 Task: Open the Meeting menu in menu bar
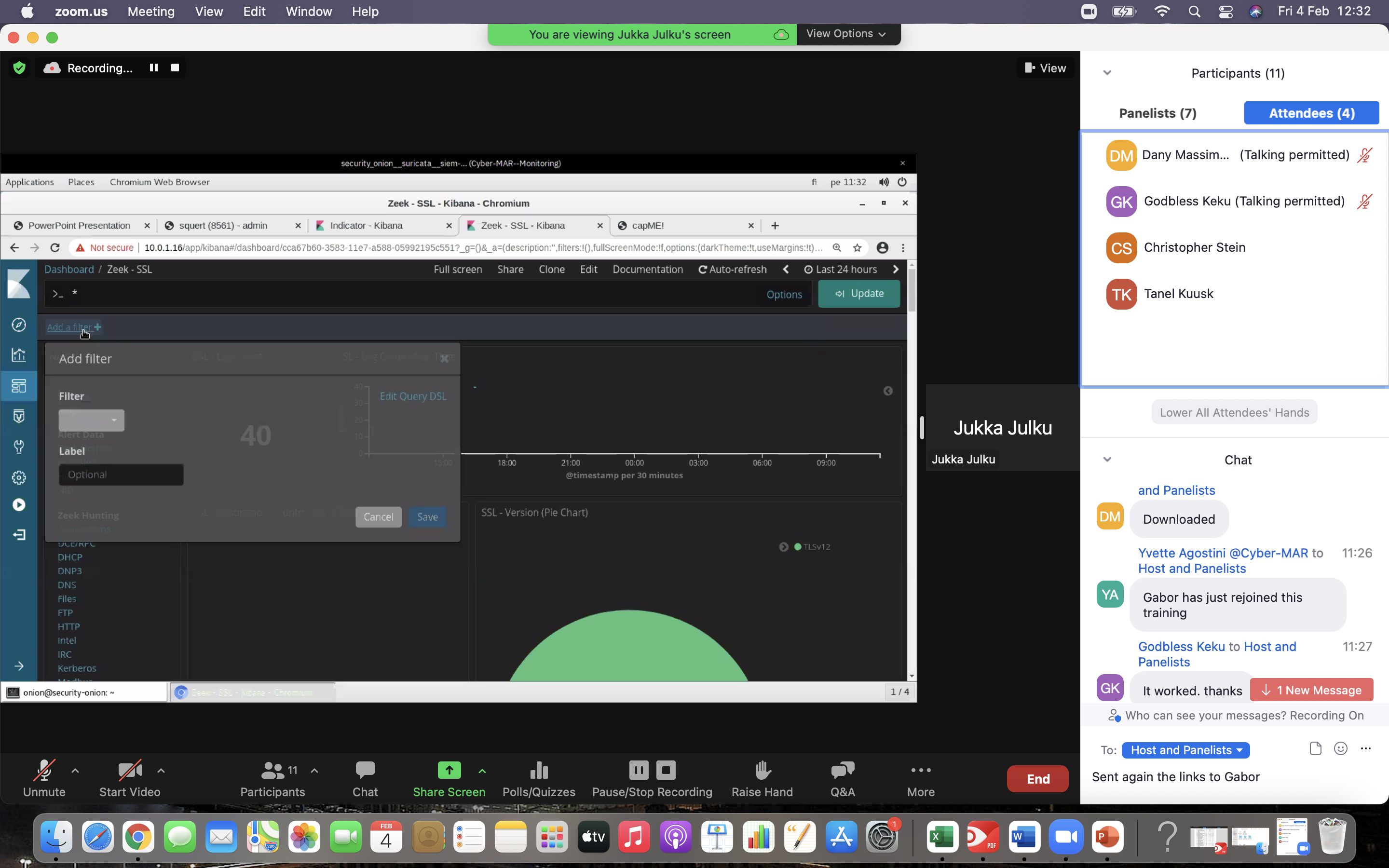point(150,12)
